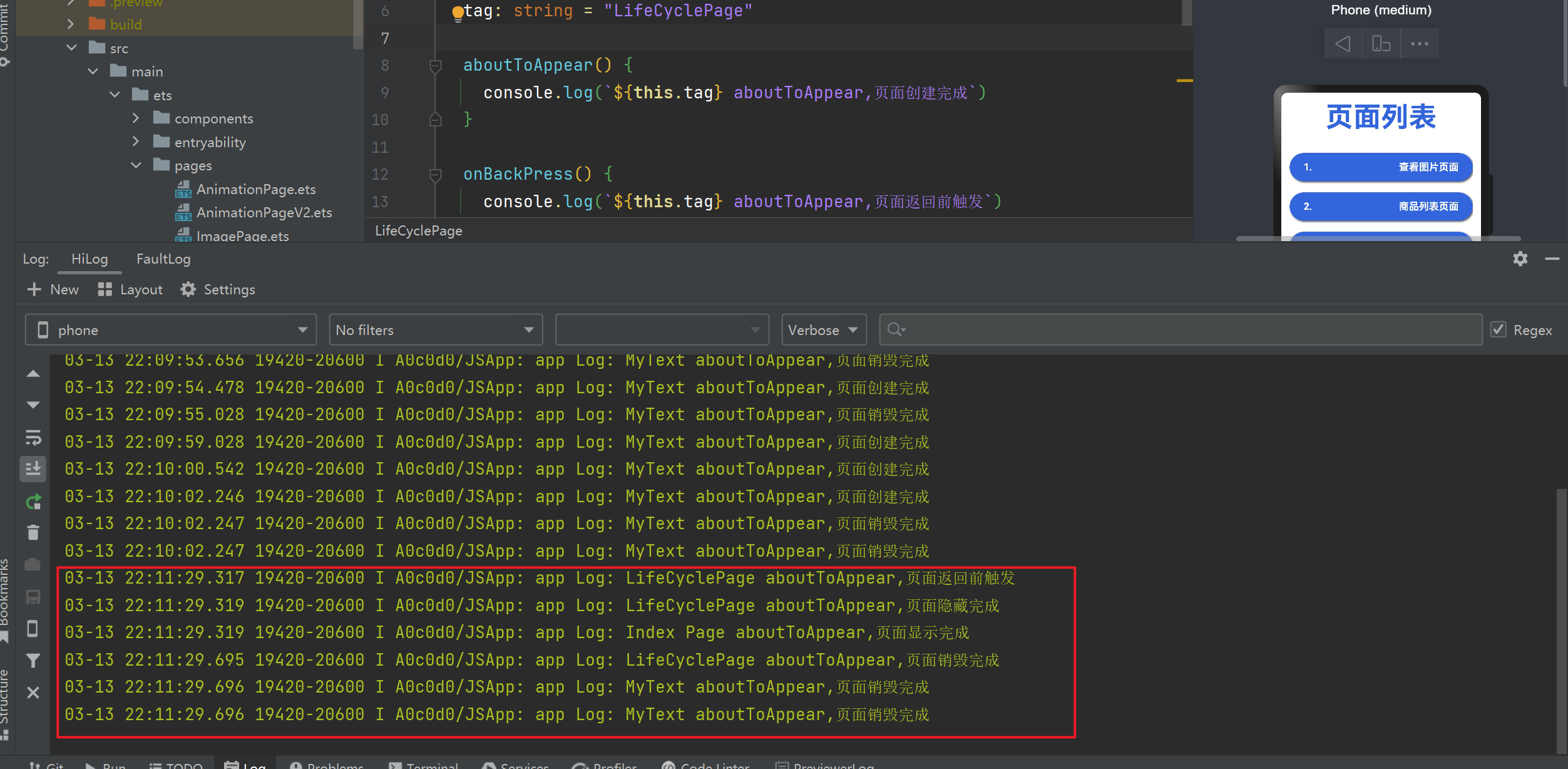This screenshot has height=769, width=1568.
Task: Open the Verbose log level dropdown
Action: click(x=823, y=330)
